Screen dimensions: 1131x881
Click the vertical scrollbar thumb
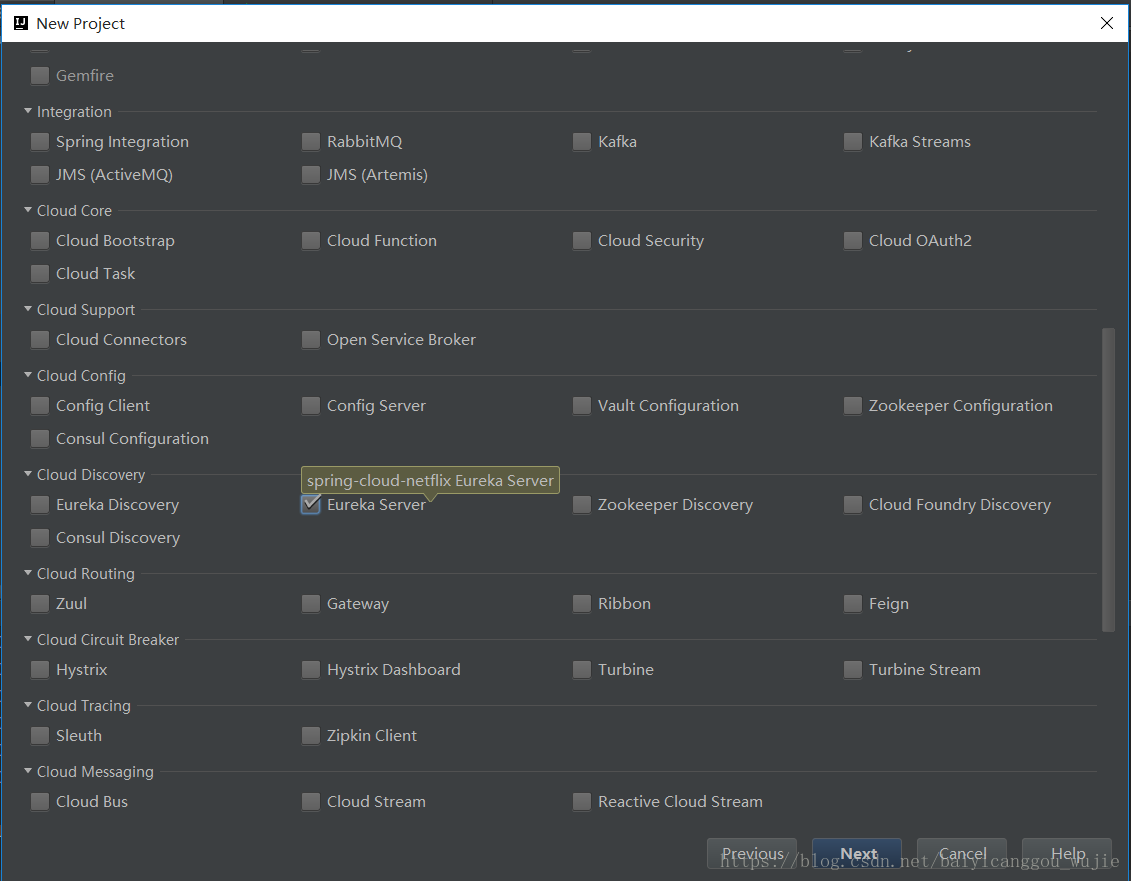click(1109, 480)
